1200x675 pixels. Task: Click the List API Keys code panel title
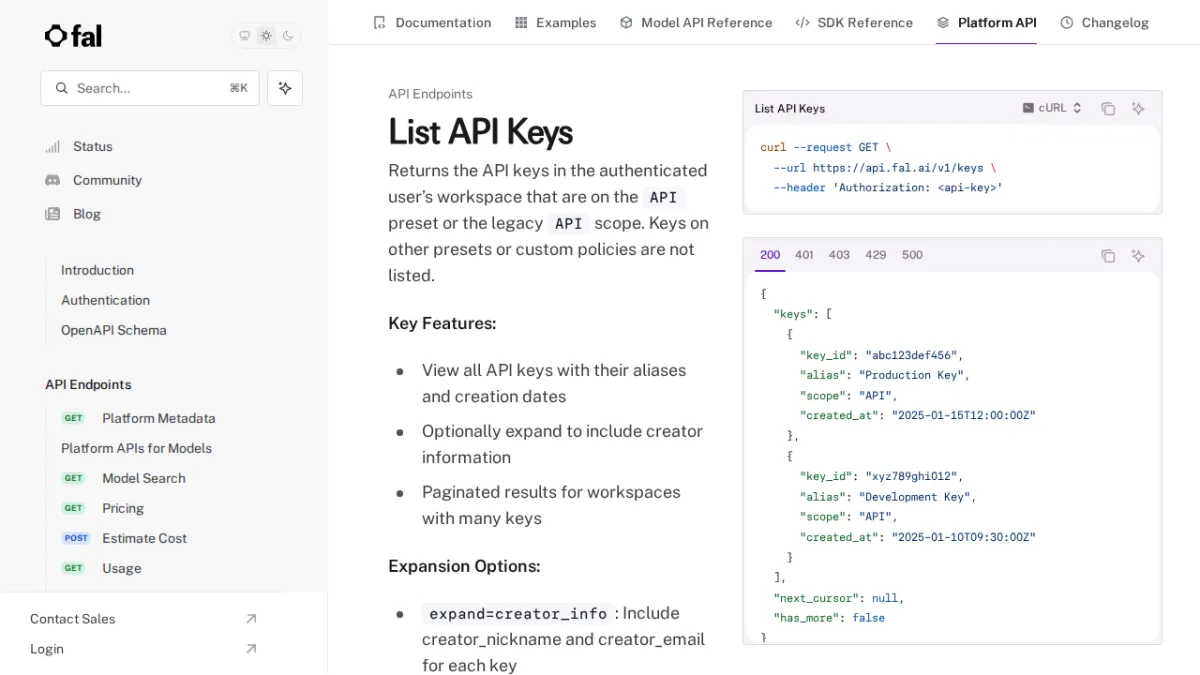790,108
